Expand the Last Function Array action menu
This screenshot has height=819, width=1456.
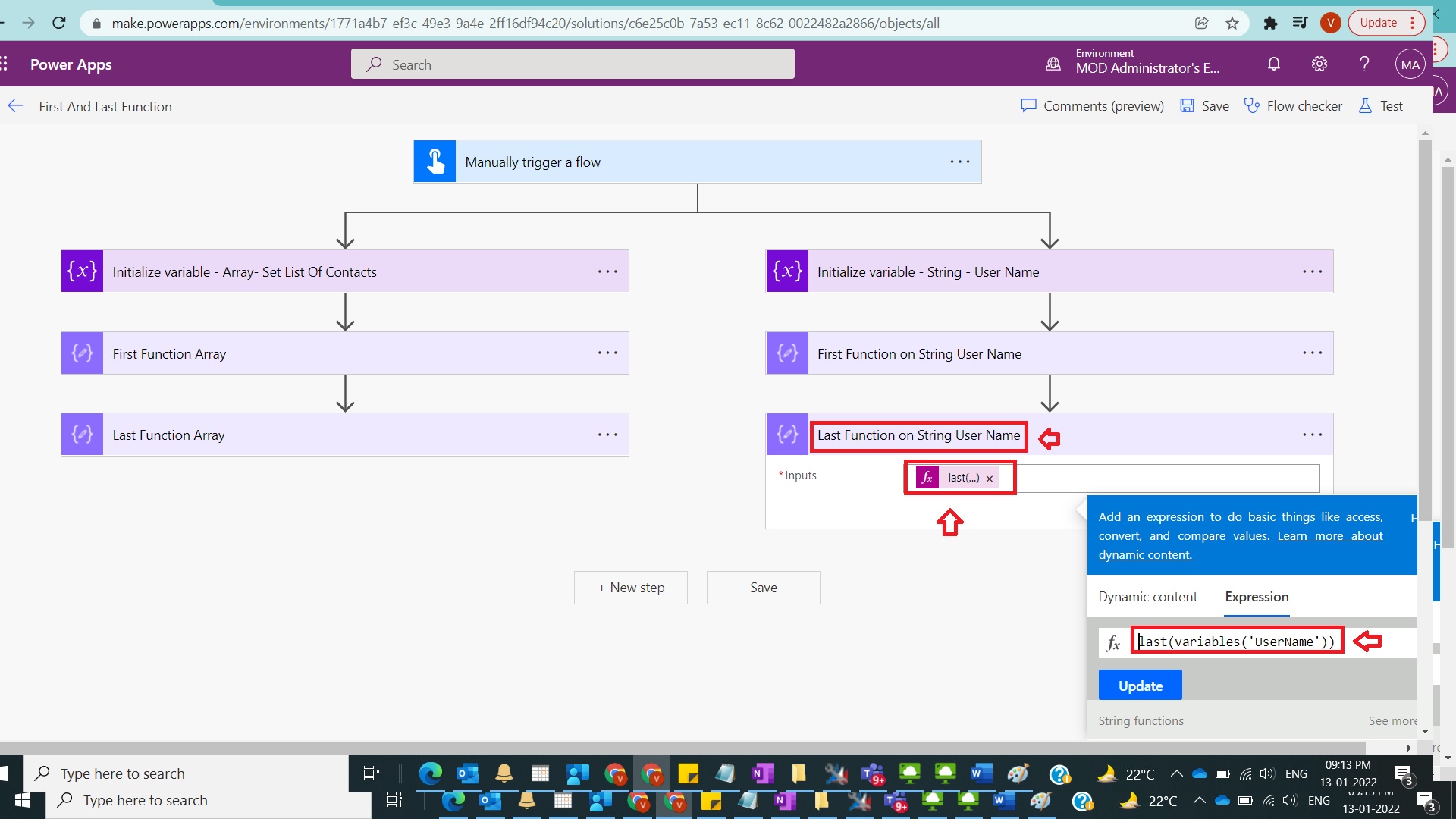coord(607,435)
